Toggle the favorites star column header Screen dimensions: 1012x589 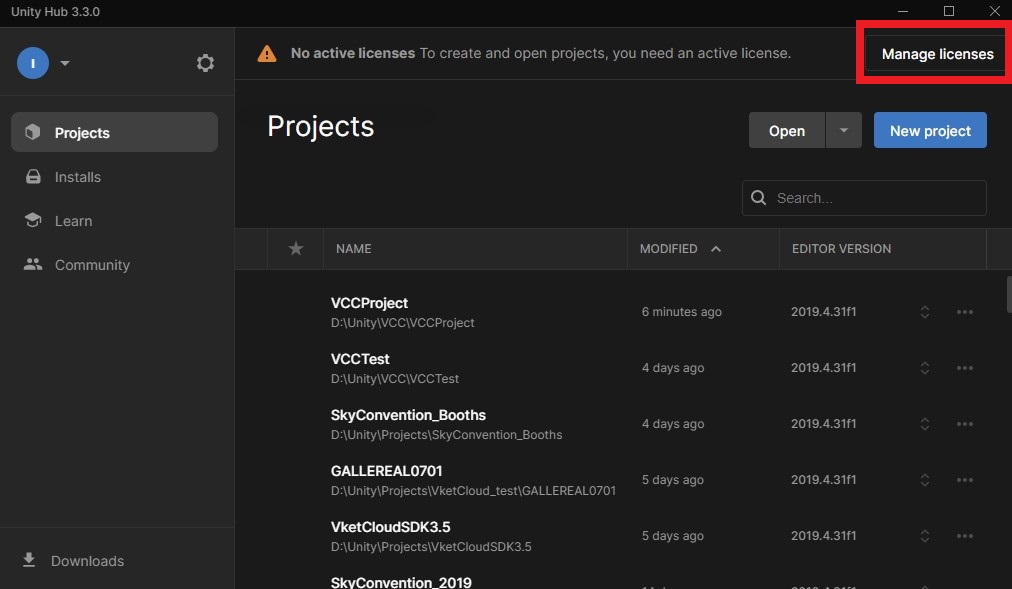tap(296, 249)
